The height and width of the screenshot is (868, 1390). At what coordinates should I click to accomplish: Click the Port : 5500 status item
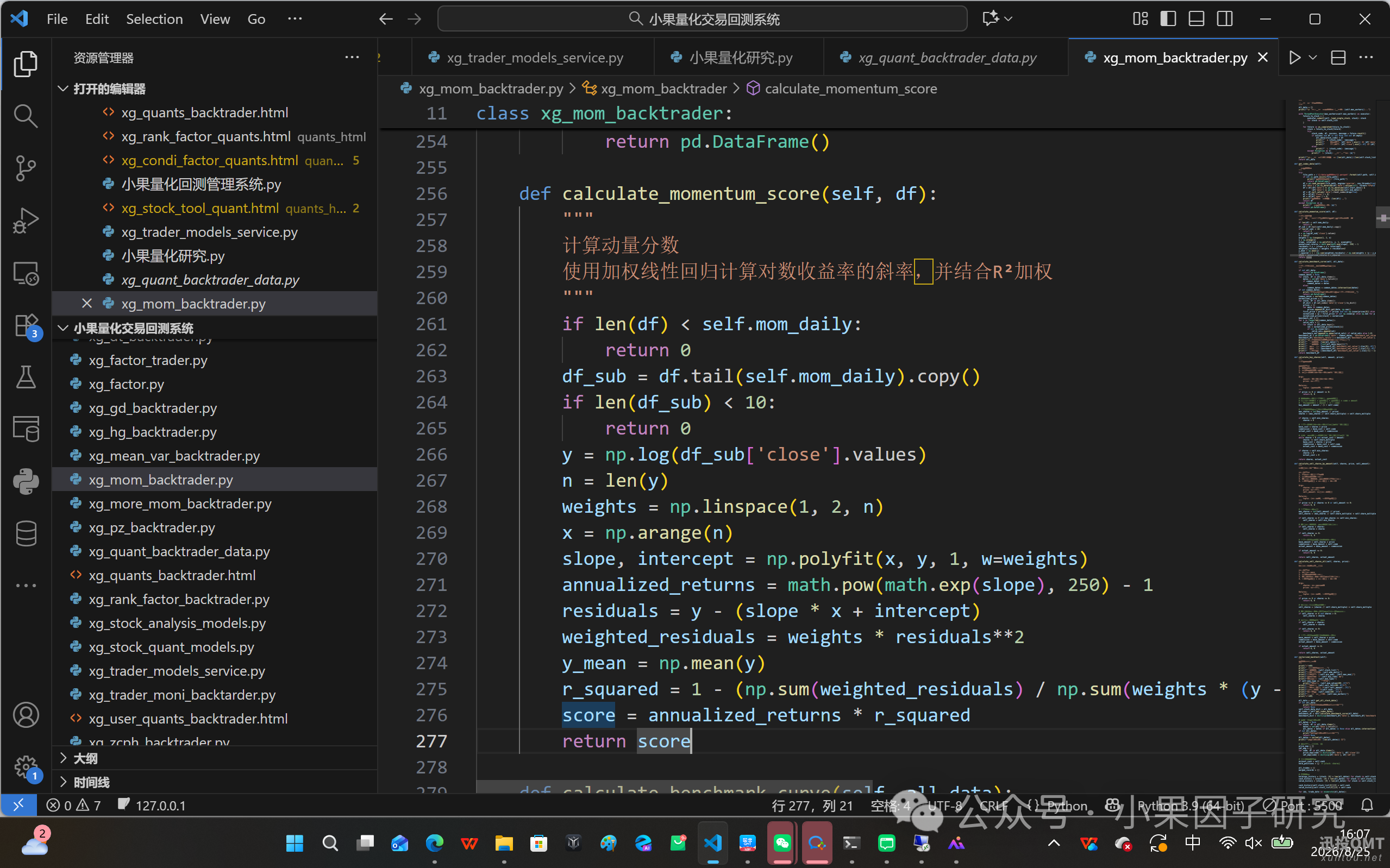[1303, 806]
